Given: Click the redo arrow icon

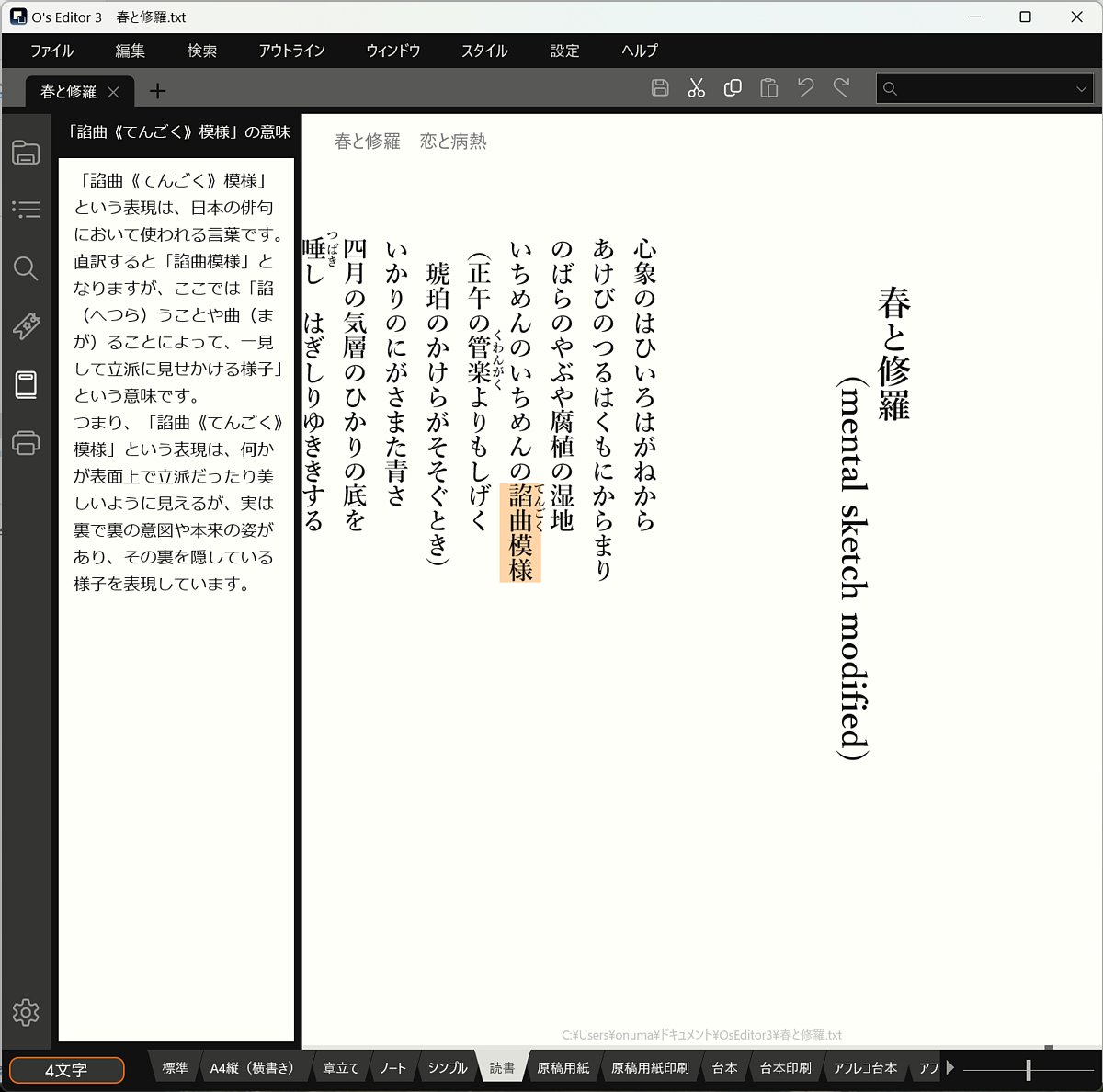Looking at the screenshot, I should coord(841,87).
